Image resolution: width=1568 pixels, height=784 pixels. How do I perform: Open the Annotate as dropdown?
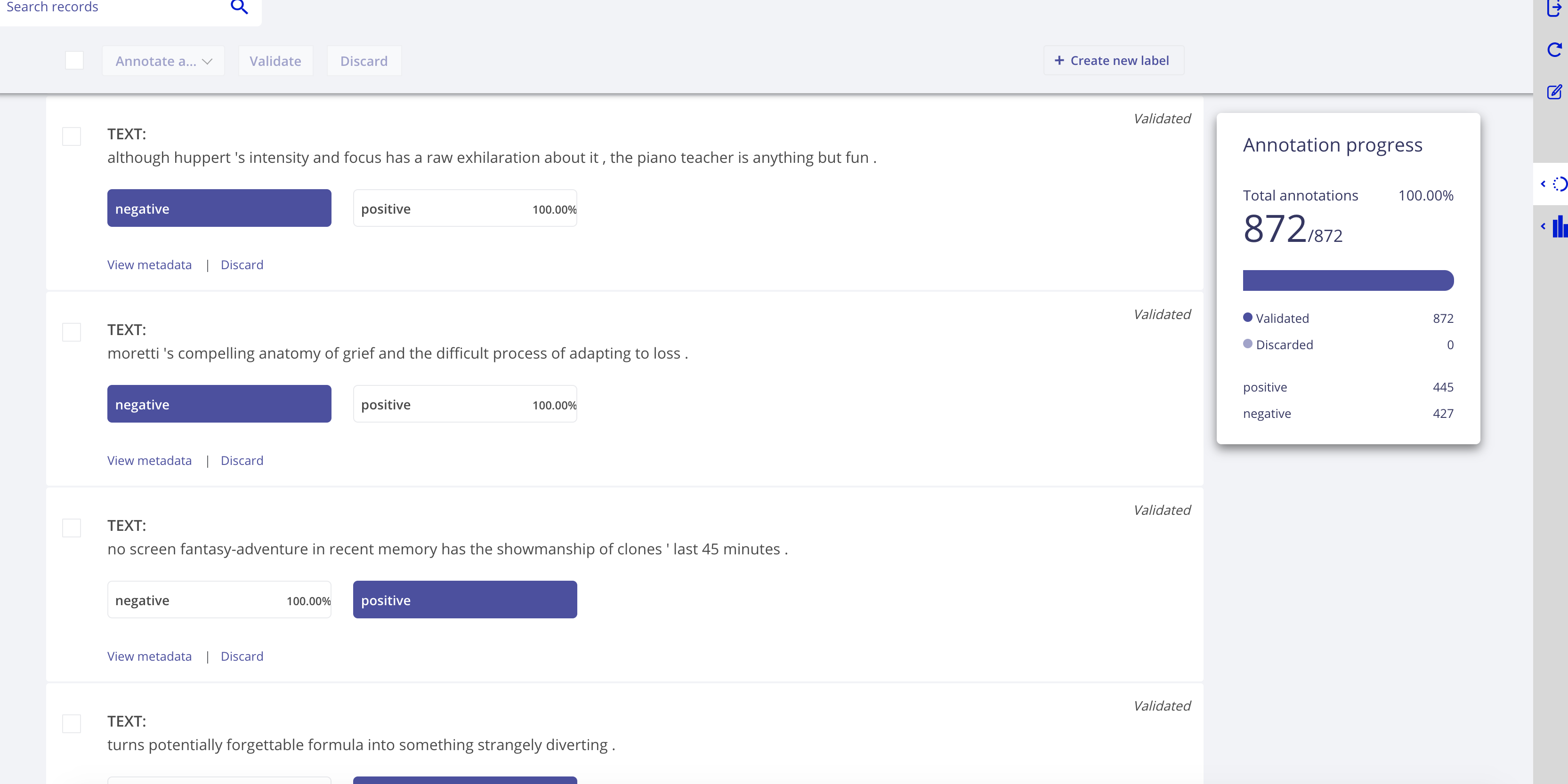162,61
